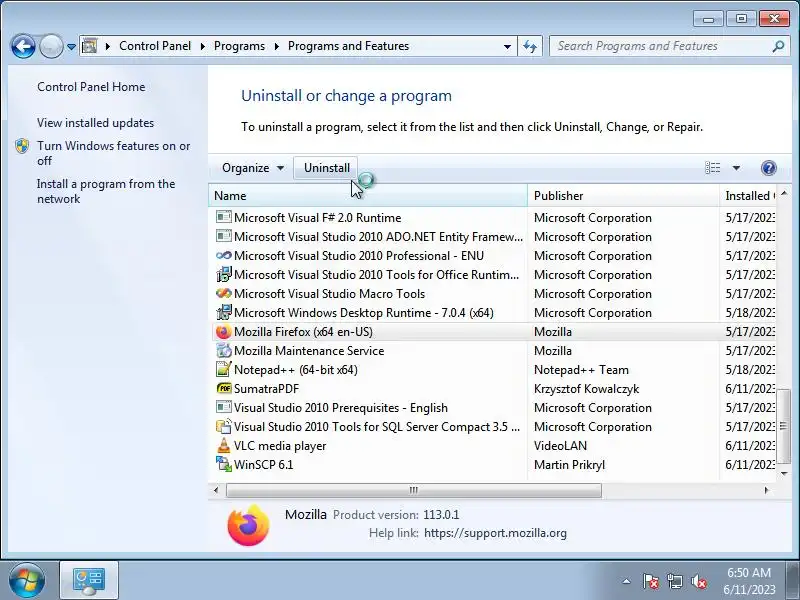Open the recent pages dropdown arrow
This screenshot has height=600, width=800.
(x=71, y=46)
